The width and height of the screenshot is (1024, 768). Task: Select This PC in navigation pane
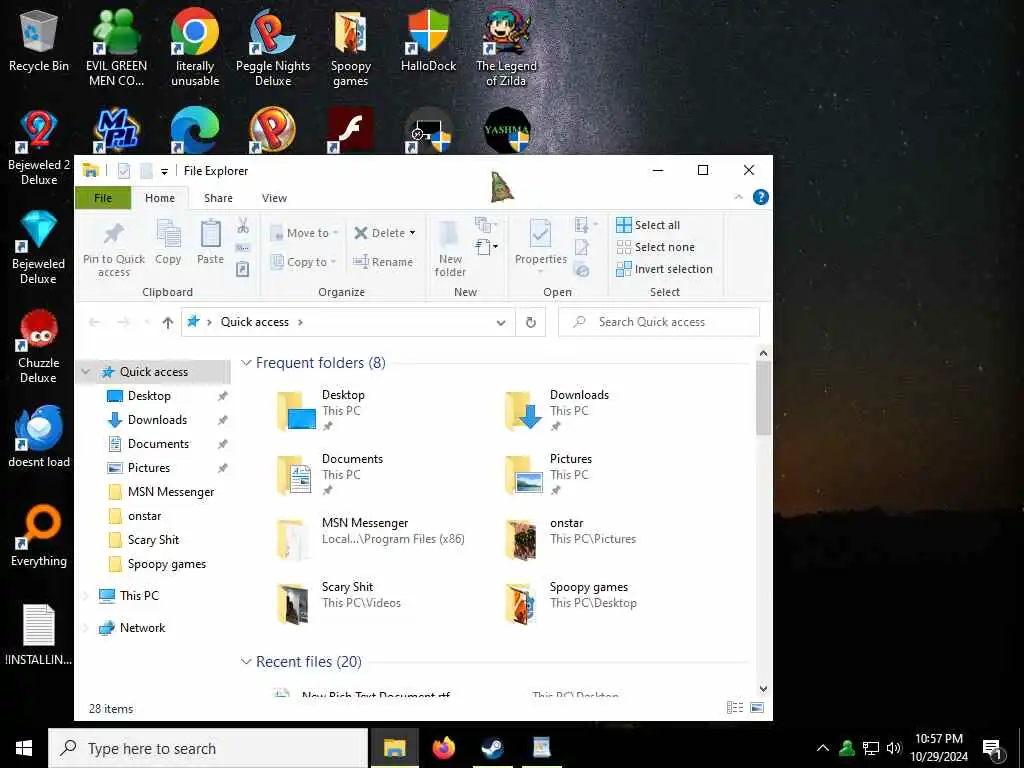[139, 596]
